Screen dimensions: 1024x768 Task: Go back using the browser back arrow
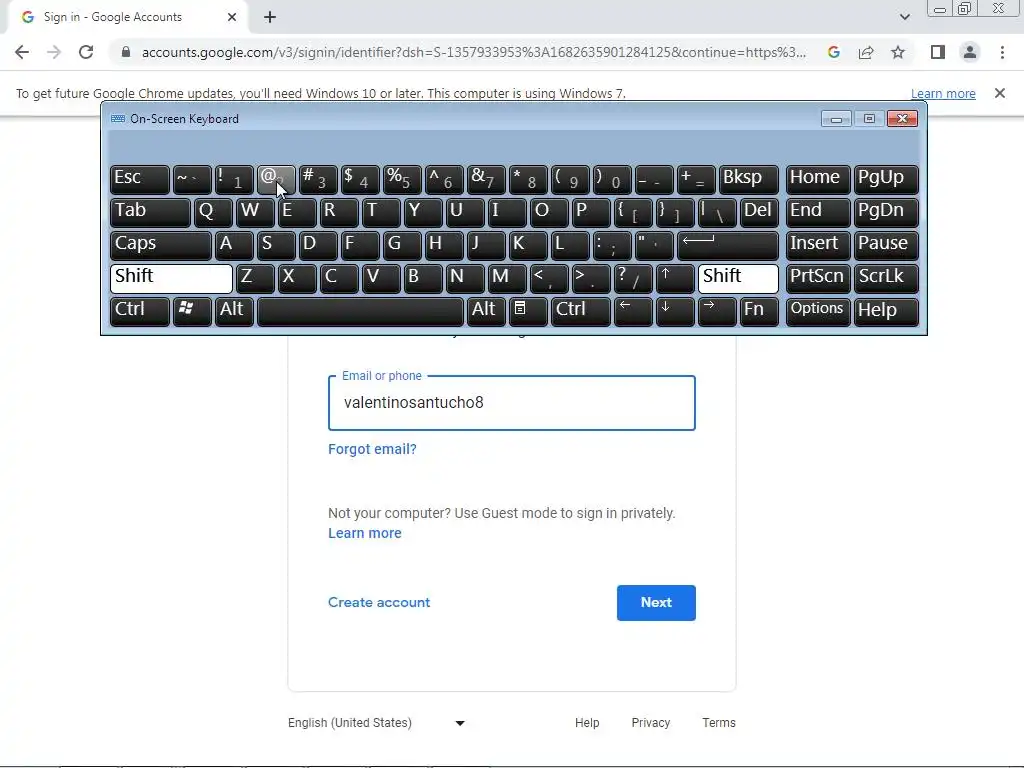click(x=22, y=52)
